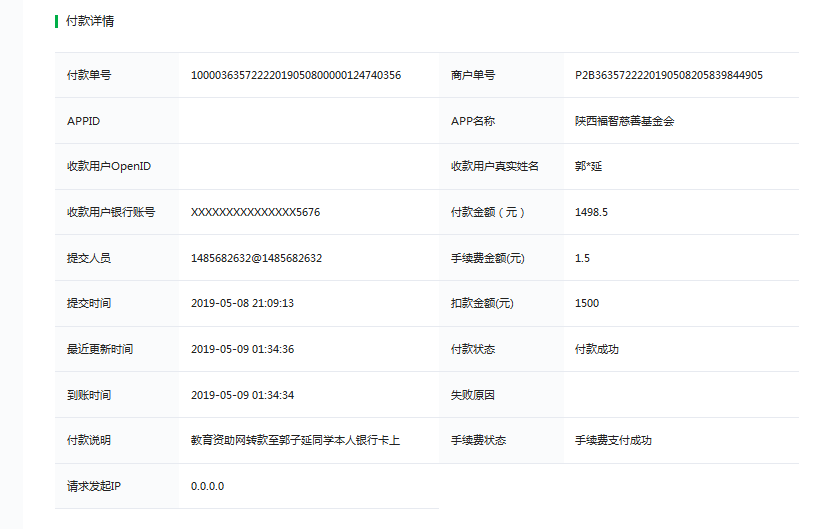Select the 教育资助网转款至郭子延同学本人银行卡上 description

click(x=295, y=440)
